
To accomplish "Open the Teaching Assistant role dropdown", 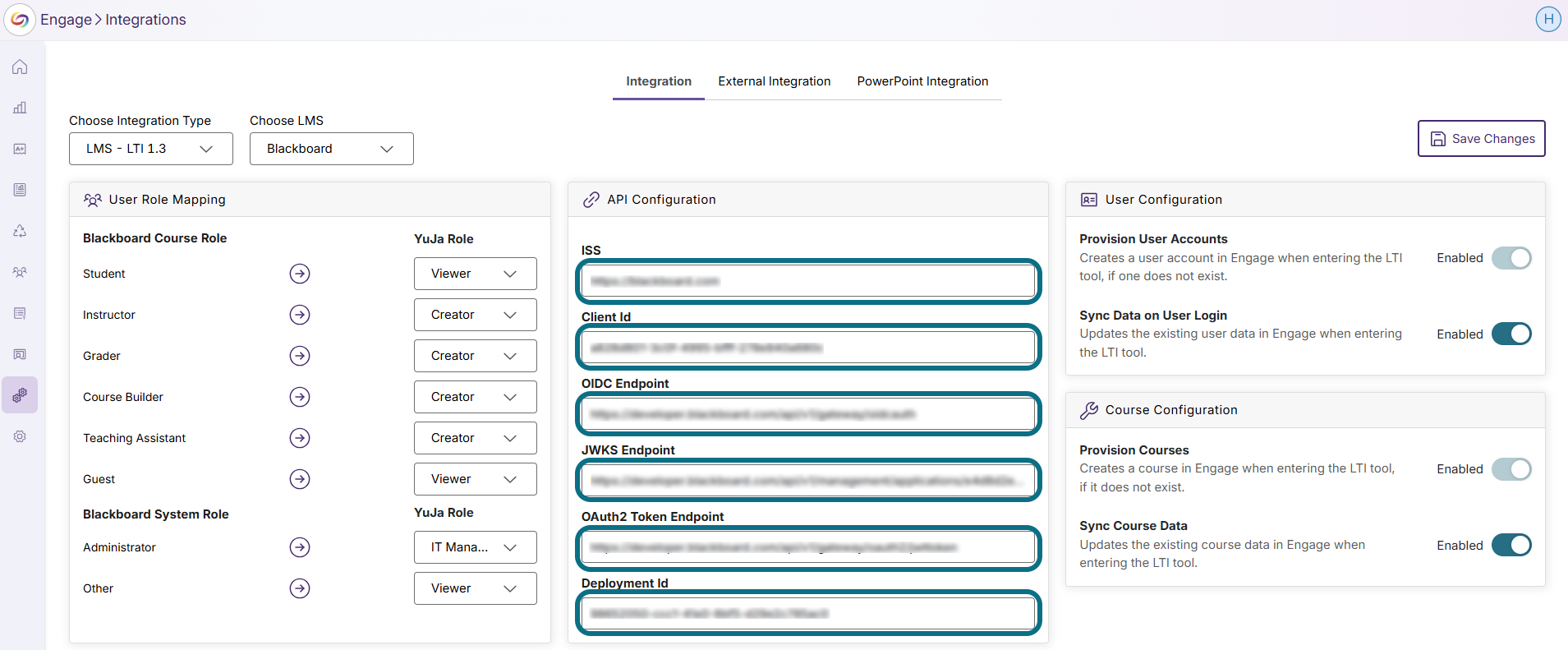I will click(476, 438).
